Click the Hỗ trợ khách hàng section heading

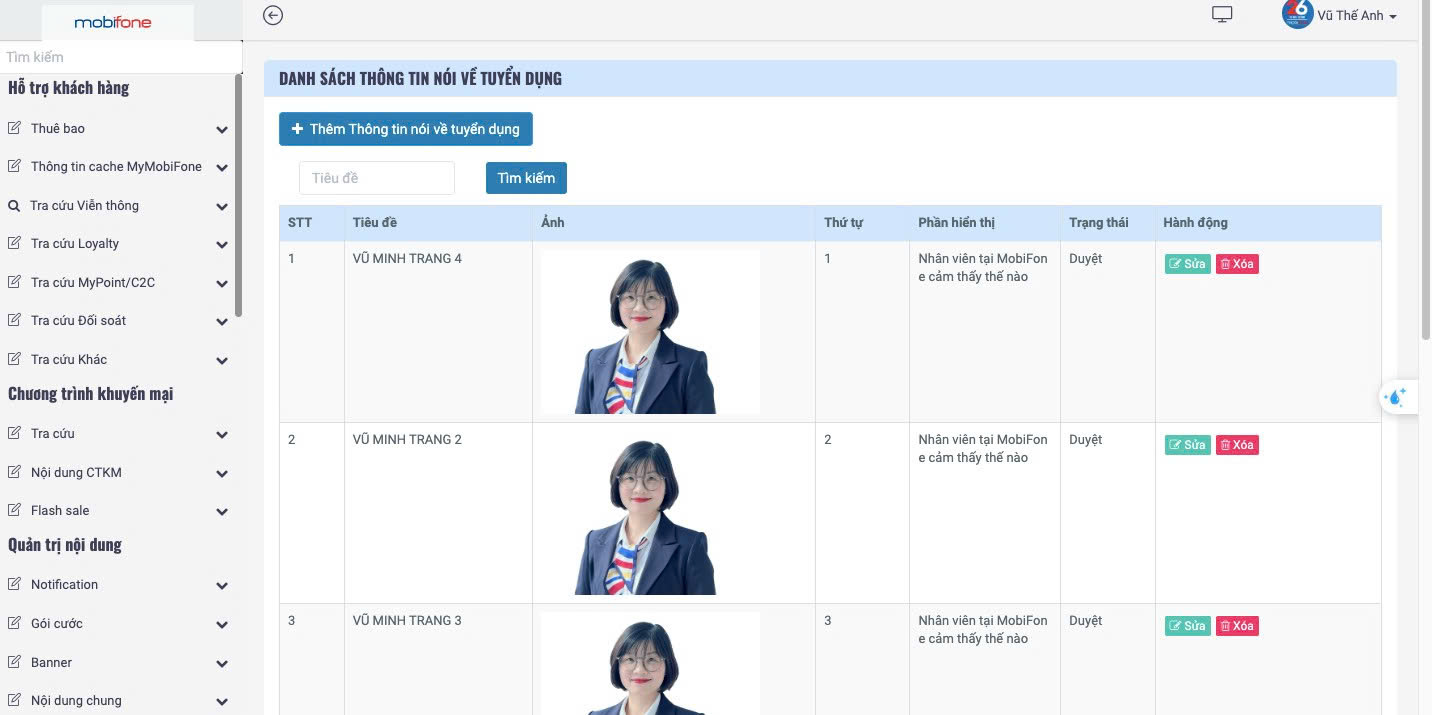click(x=68, y=87)
